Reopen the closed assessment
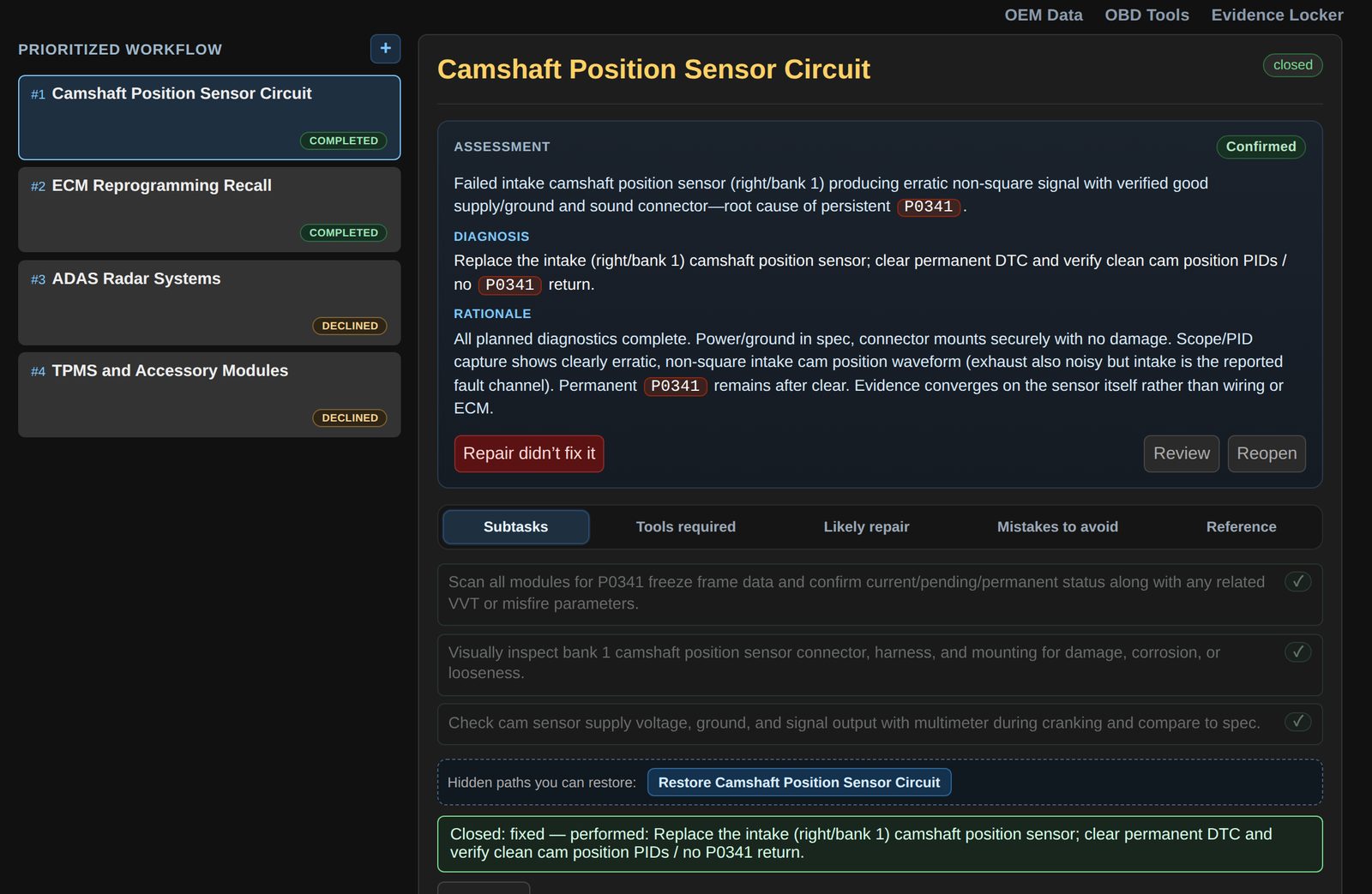 click(1267, 453)
